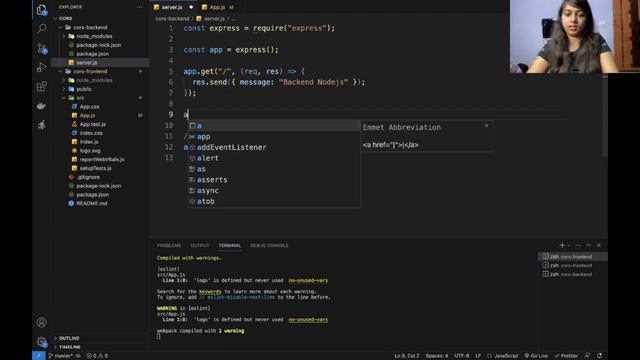Open notifications bell in status bar
Screen dimensions: 640x360
(599, 356)
